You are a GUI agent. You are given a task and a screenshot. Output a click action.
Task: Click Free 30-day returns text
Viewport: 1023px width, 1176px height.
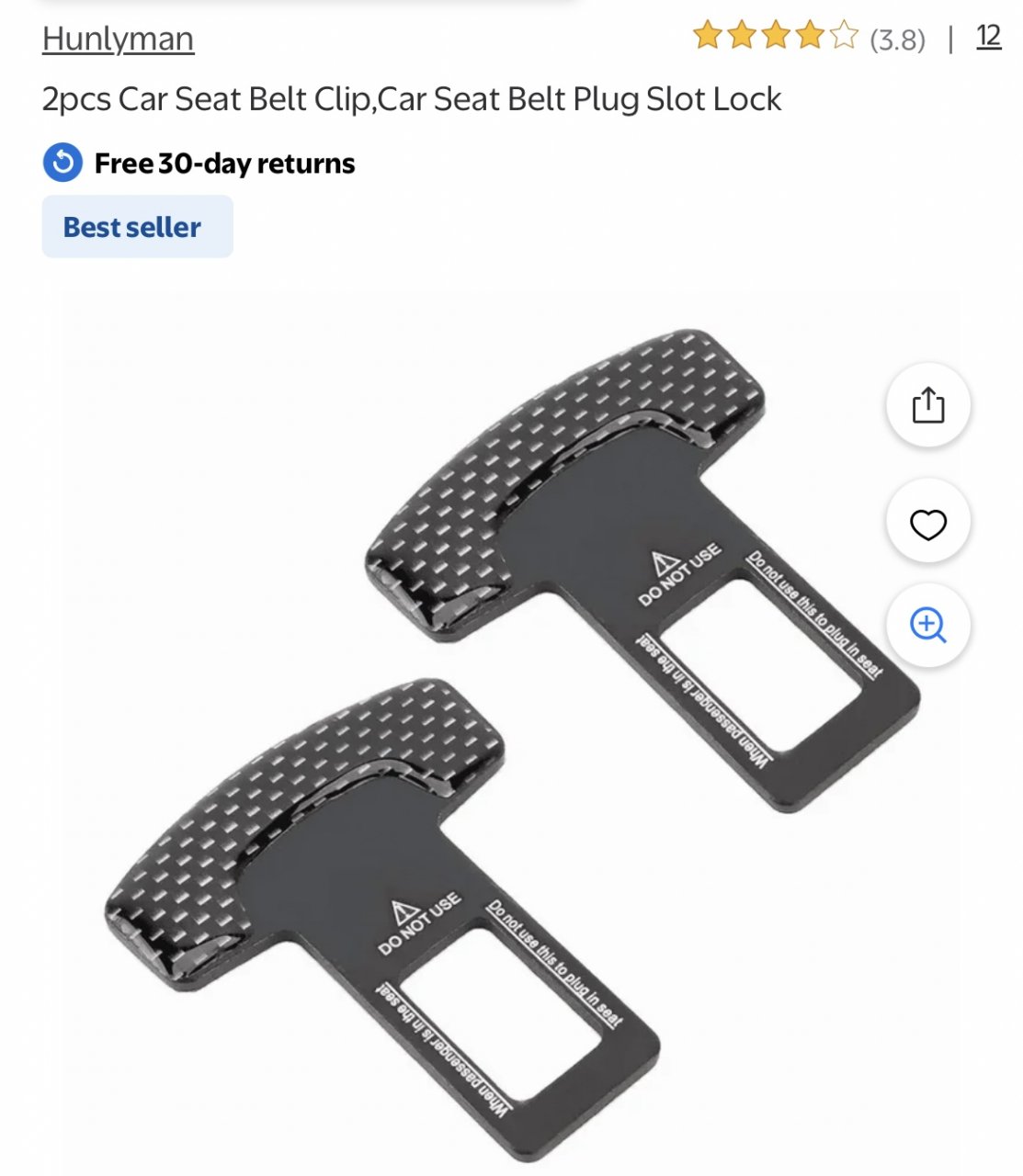click(224, 164)
